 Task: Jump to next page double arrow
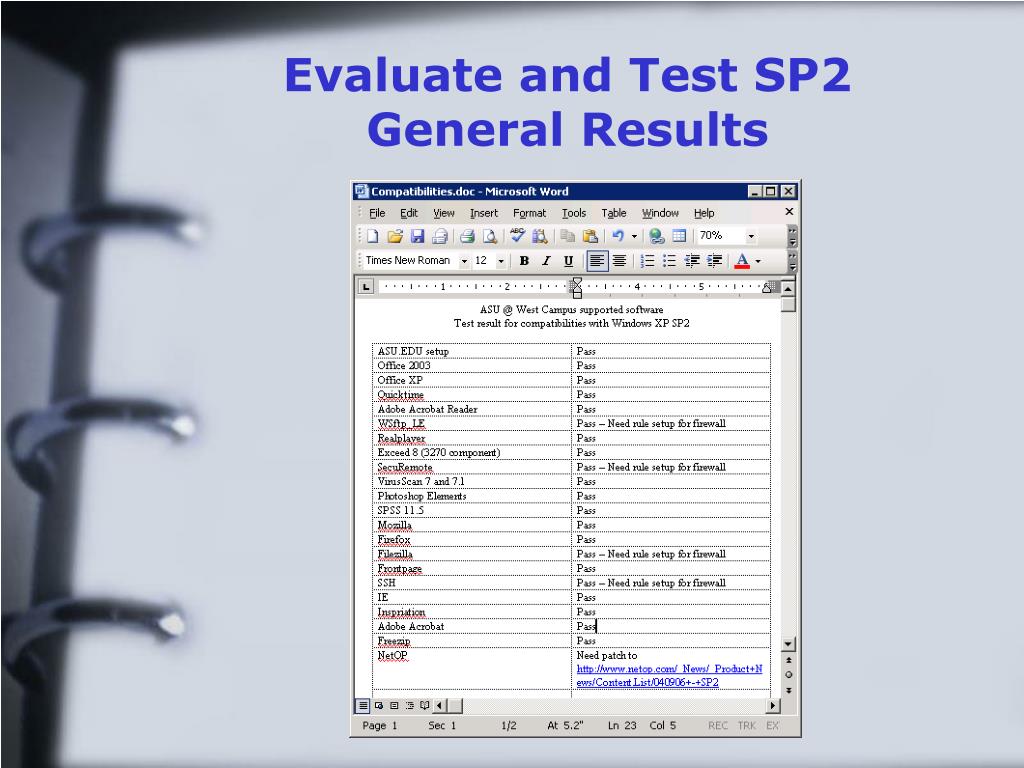click(x=789, y=690)
